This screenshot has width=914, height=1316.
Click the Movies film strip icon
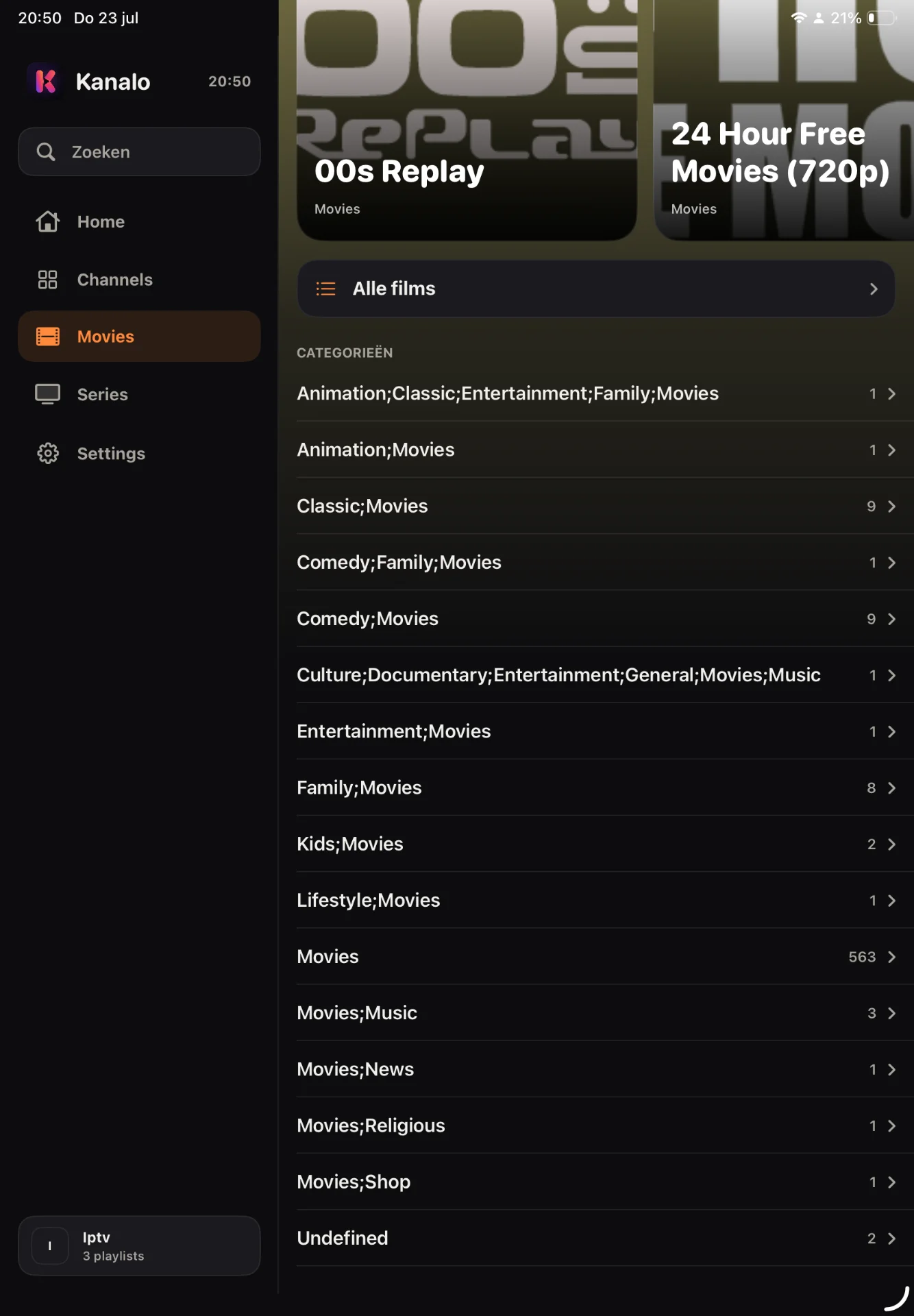tap(47, 337)
